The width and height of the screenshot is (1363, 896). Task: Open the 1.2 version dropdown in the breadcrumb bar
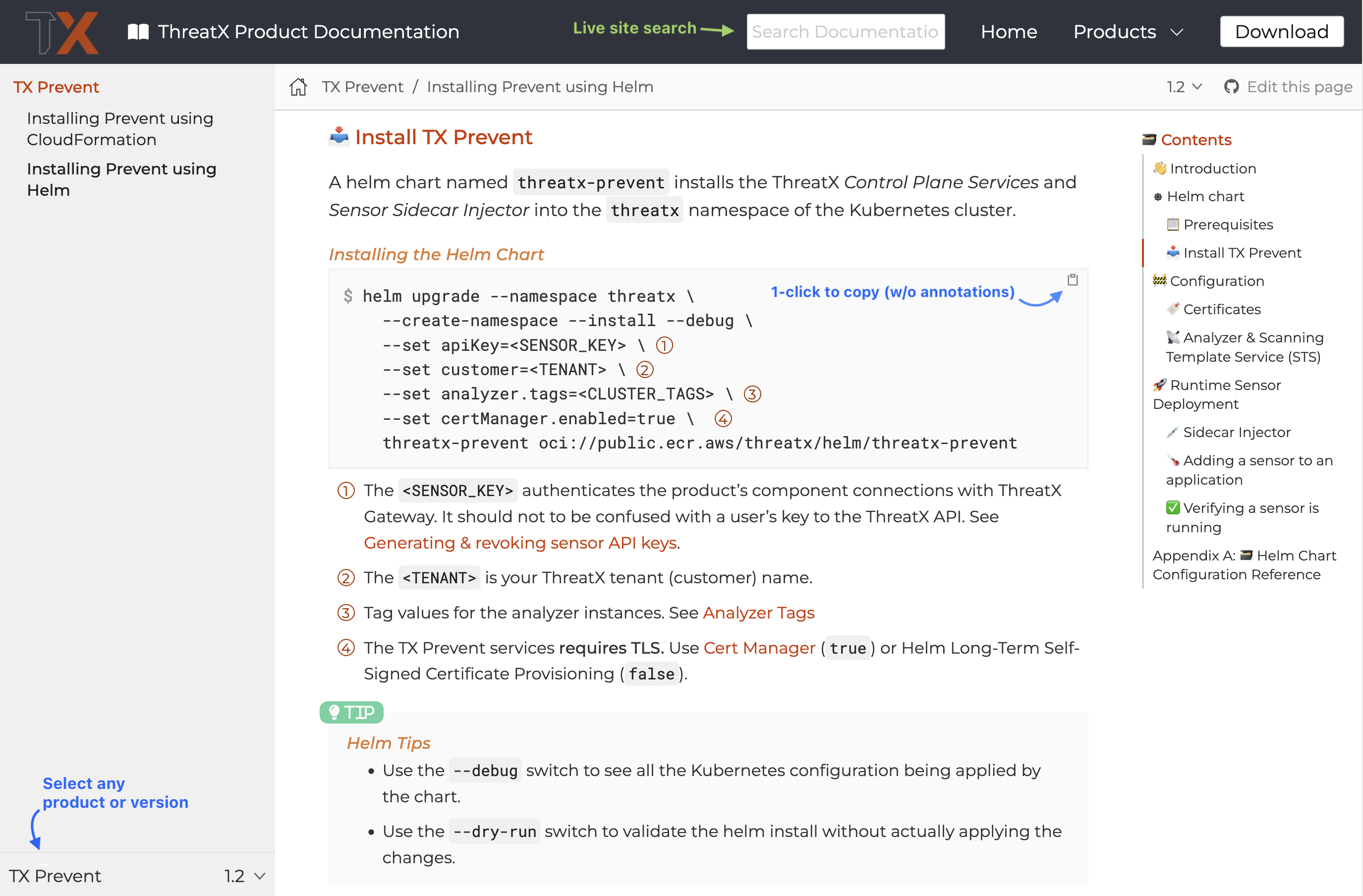pos(1184,86)
